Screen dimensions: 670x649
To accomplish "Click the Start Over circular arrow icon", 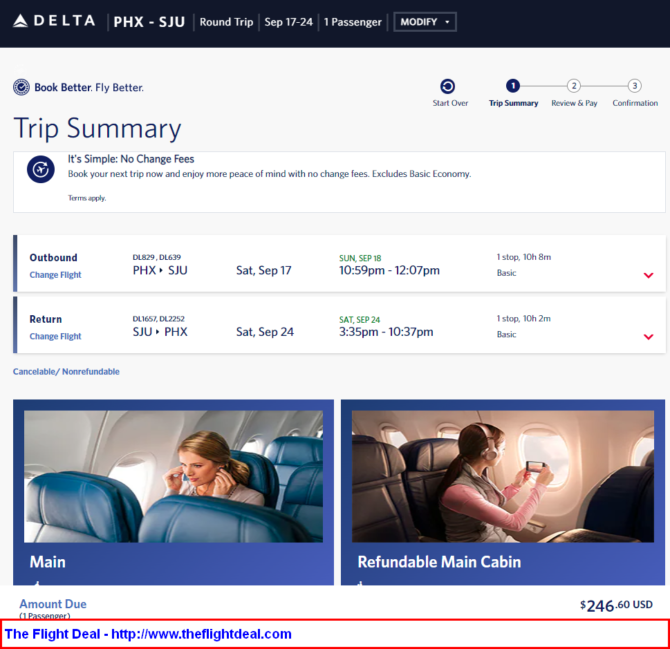I will coord(447,86).
